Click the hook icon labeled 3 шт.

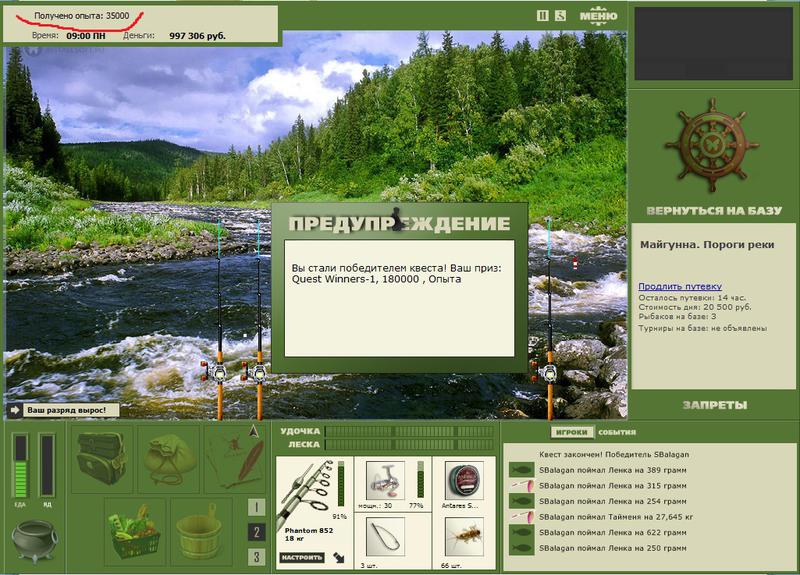point(385,537)
